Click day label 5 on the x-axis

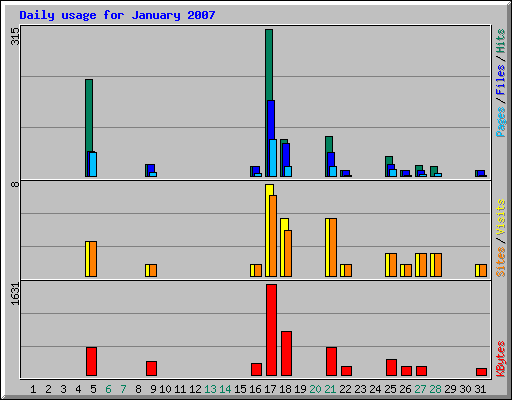click(x=93, y=389)
